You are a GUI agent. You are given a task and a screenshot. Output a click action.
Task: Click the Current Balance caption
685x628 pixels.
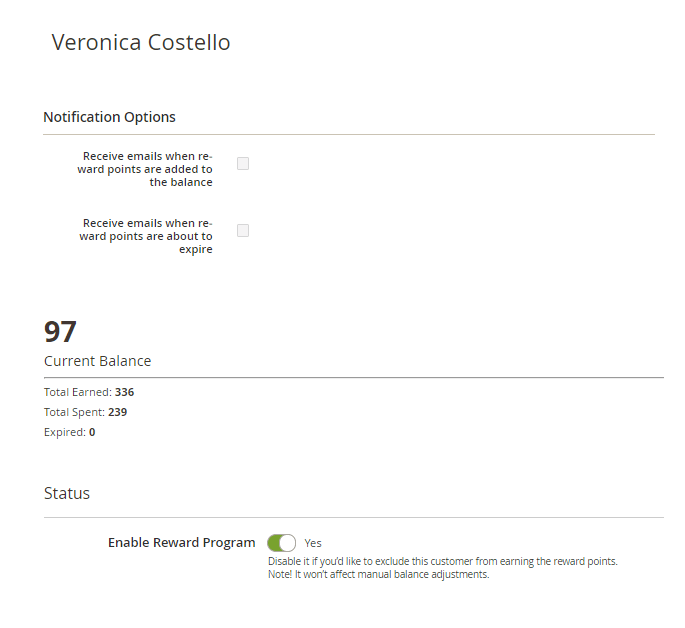pos(97,361)
